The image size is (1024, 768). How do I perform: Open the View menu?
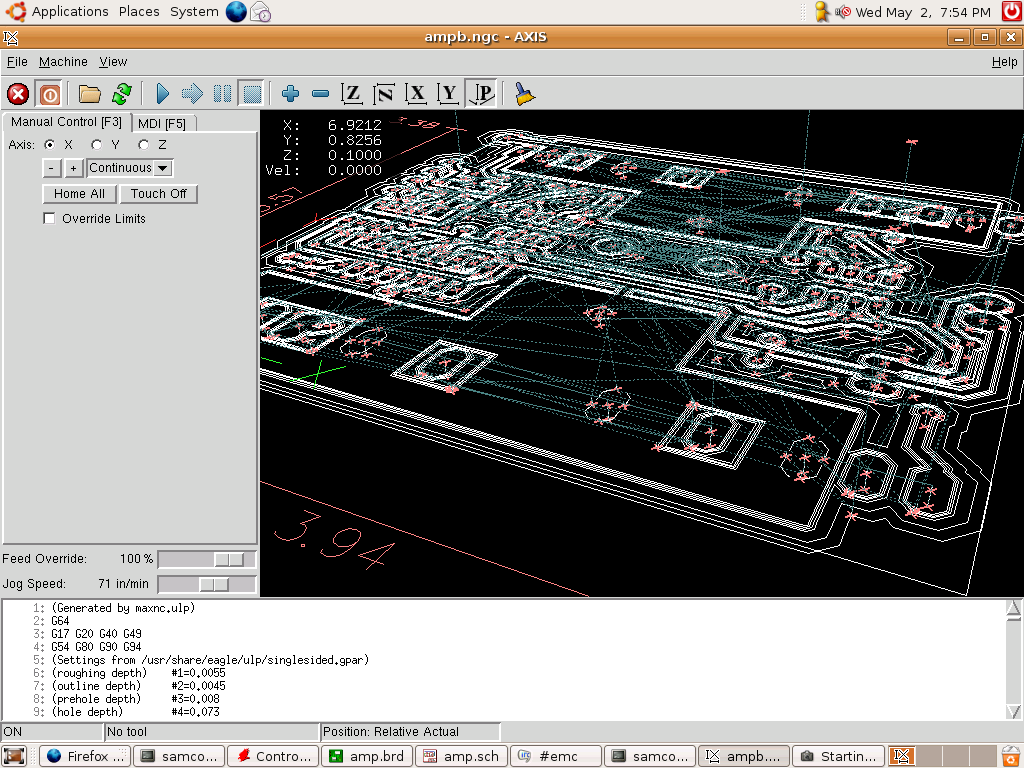tap(113, 61)
